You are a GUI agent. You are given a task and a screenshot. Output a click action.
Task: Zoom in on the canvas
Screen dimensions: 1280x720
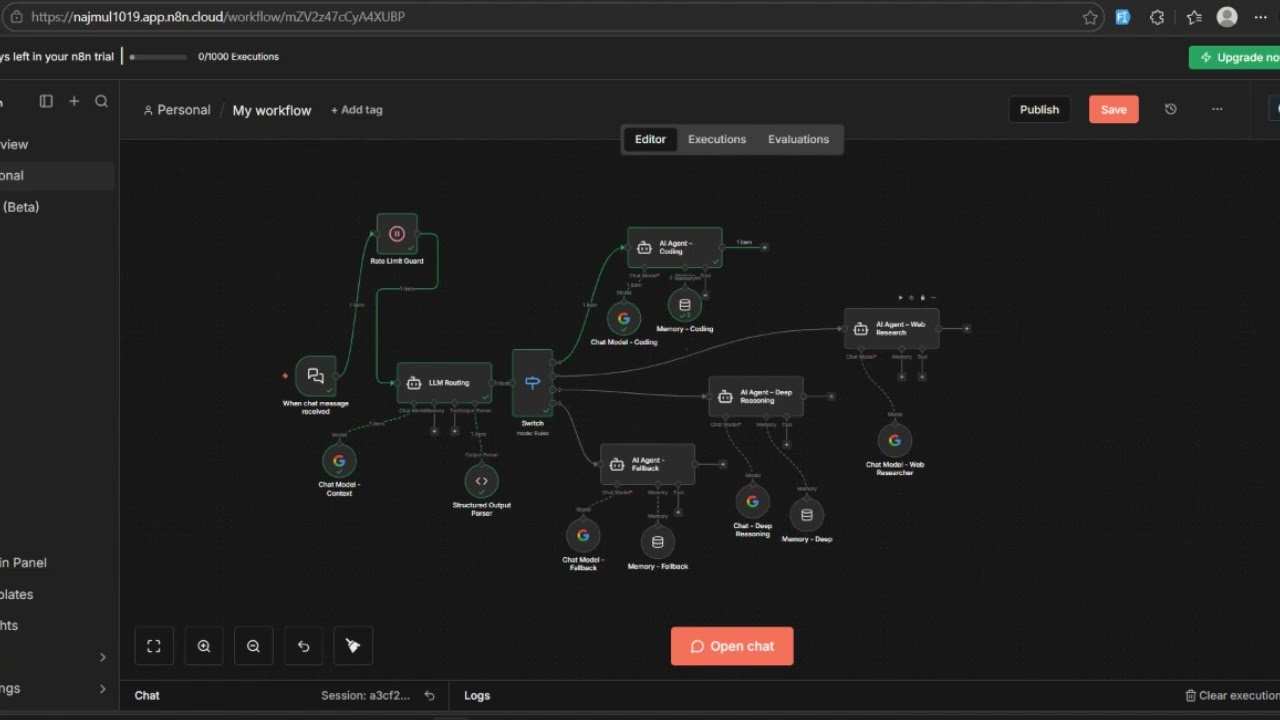click(x=204, y=646)
